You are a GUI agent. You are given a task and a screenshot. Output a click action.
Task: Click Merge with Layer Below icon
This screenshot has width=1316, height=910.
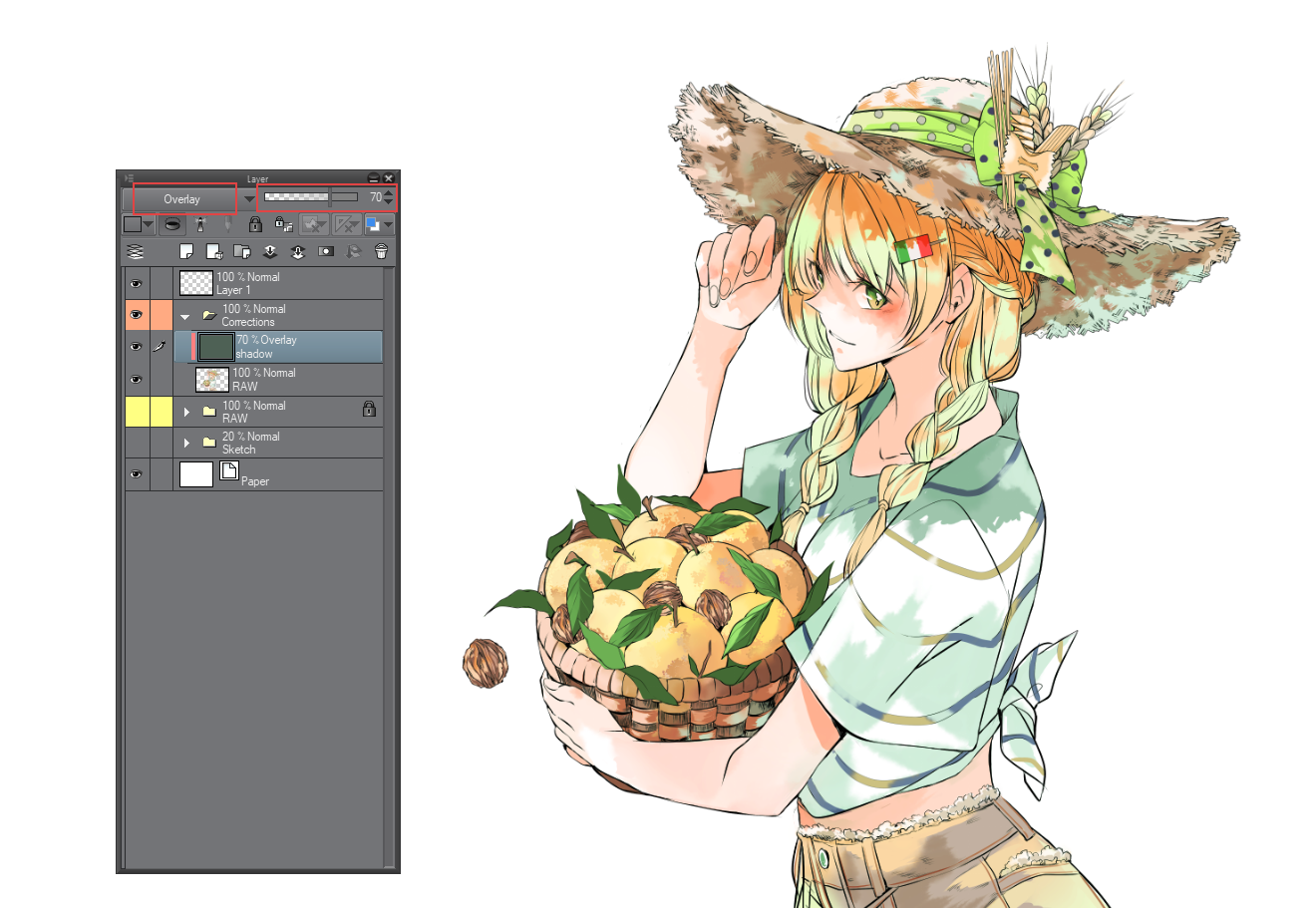point(297,252)
